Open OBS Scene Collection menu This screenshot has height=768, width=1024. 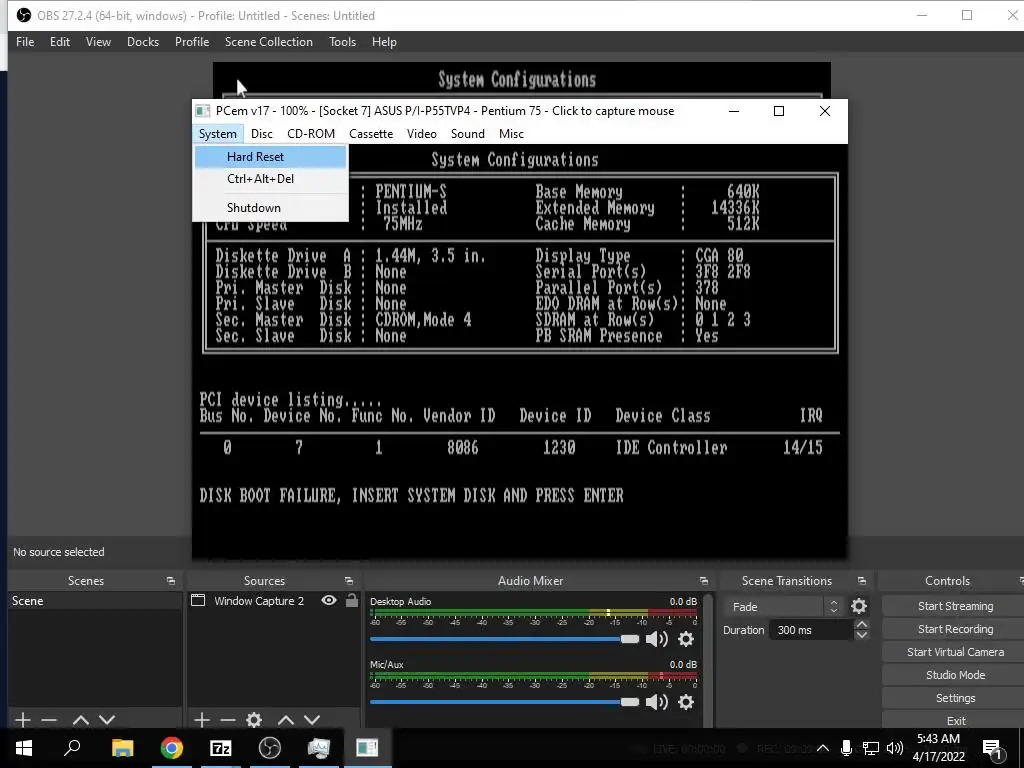(x=268, y=42)
